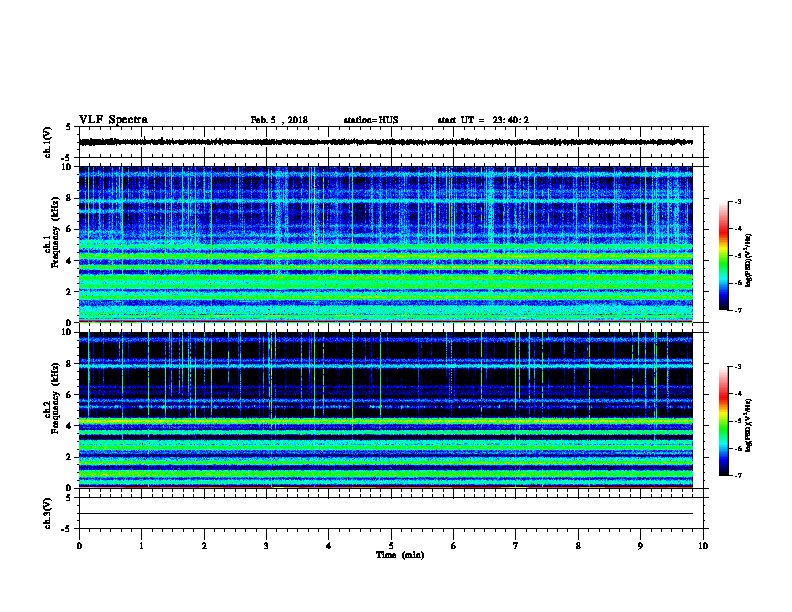Click the time axis tick label "10"
Viewport: 792px width, 612px height.
(x=703, y=546)
